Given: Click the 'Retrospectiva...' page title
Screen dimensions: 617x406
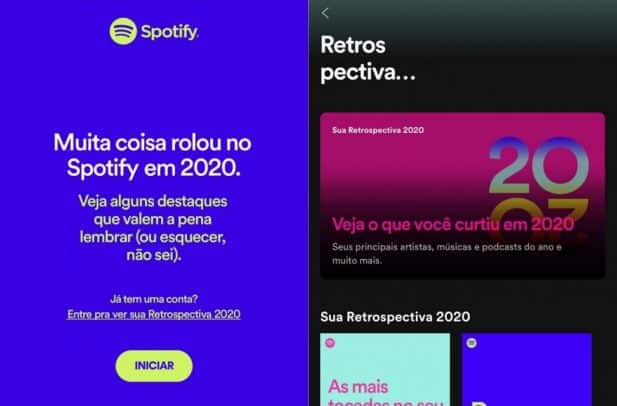Looking at the screenshot, I should pyautogui.click(x=368, y=58).
